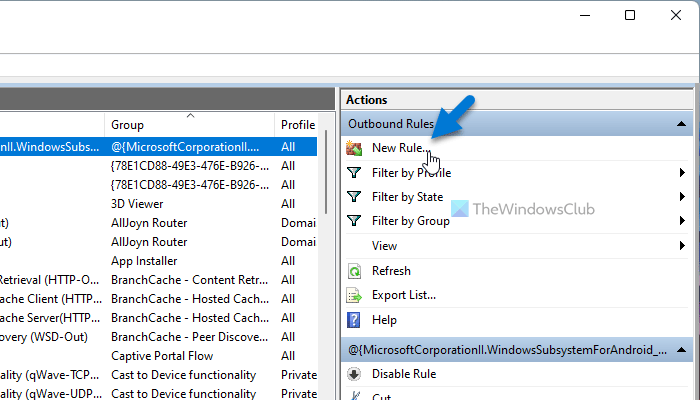Choose Refresh in the Actions pane
The image size is (700, 400).
391,271
